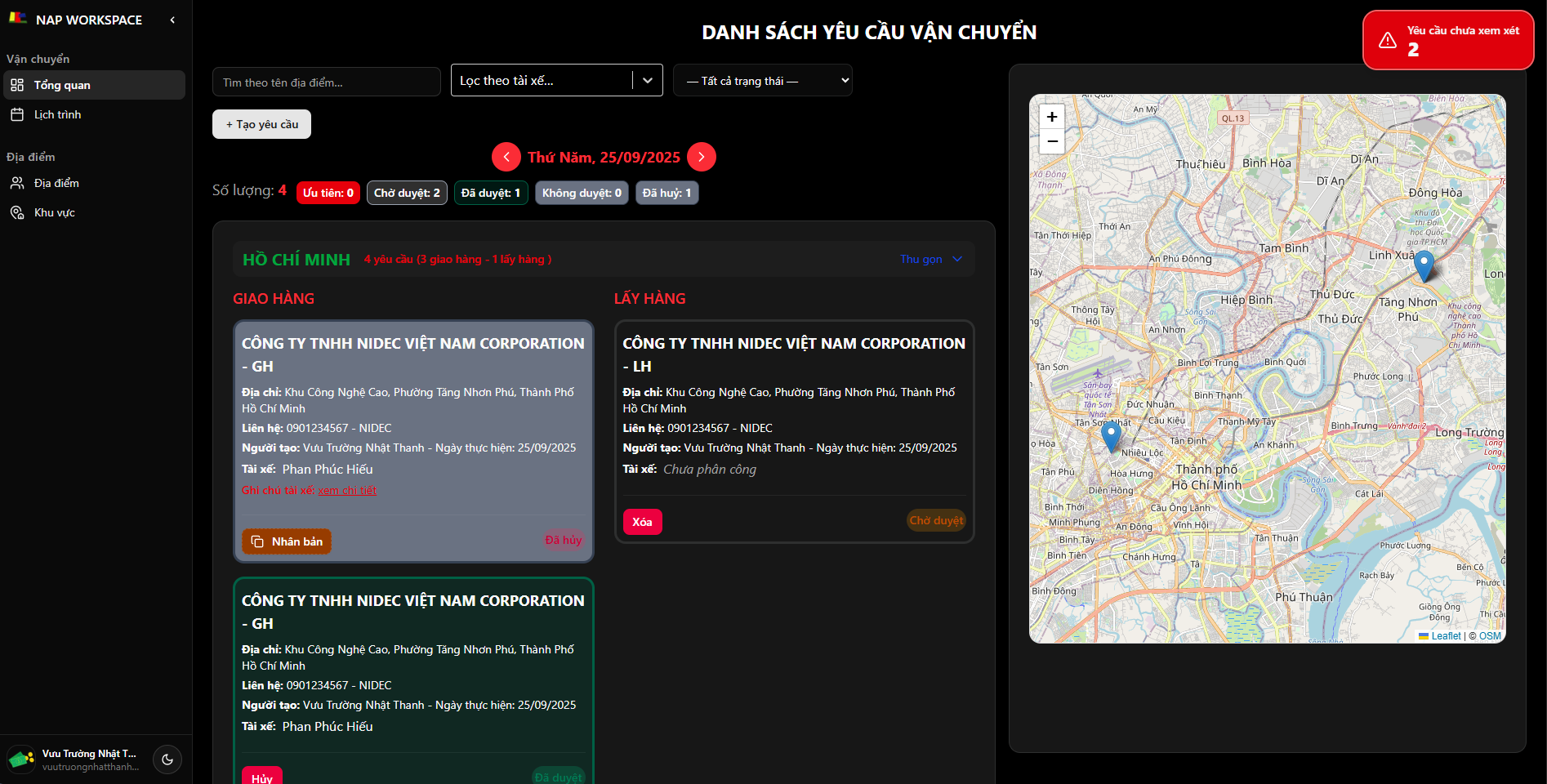Open the unreviewed requests warning alert

coord(1447,40)
